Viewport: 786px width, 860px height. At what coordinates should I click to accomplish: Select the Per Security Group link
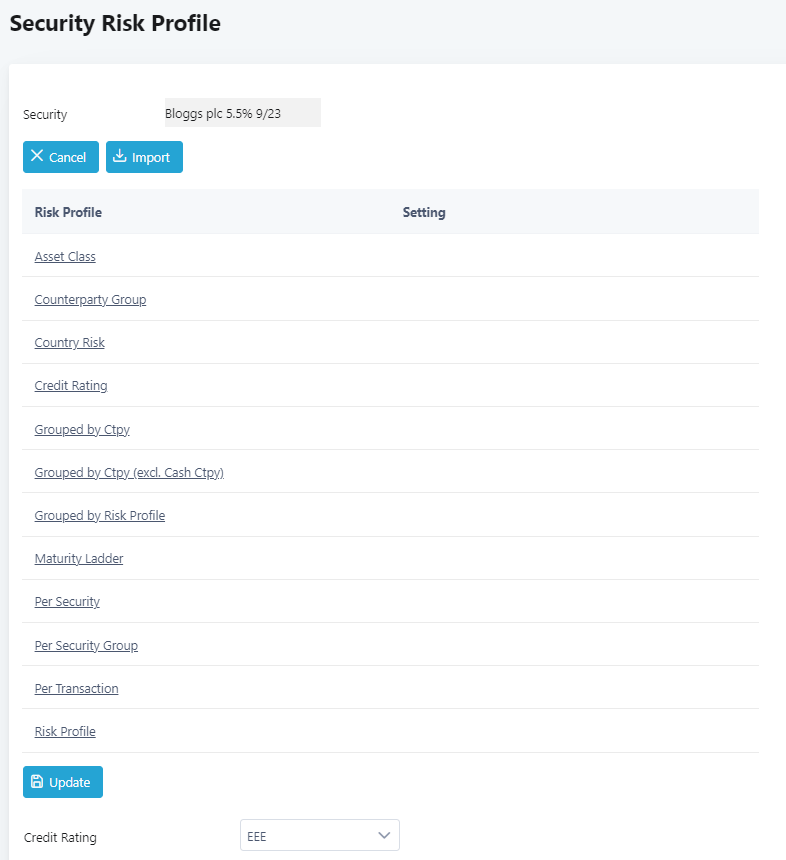[86, 646]
